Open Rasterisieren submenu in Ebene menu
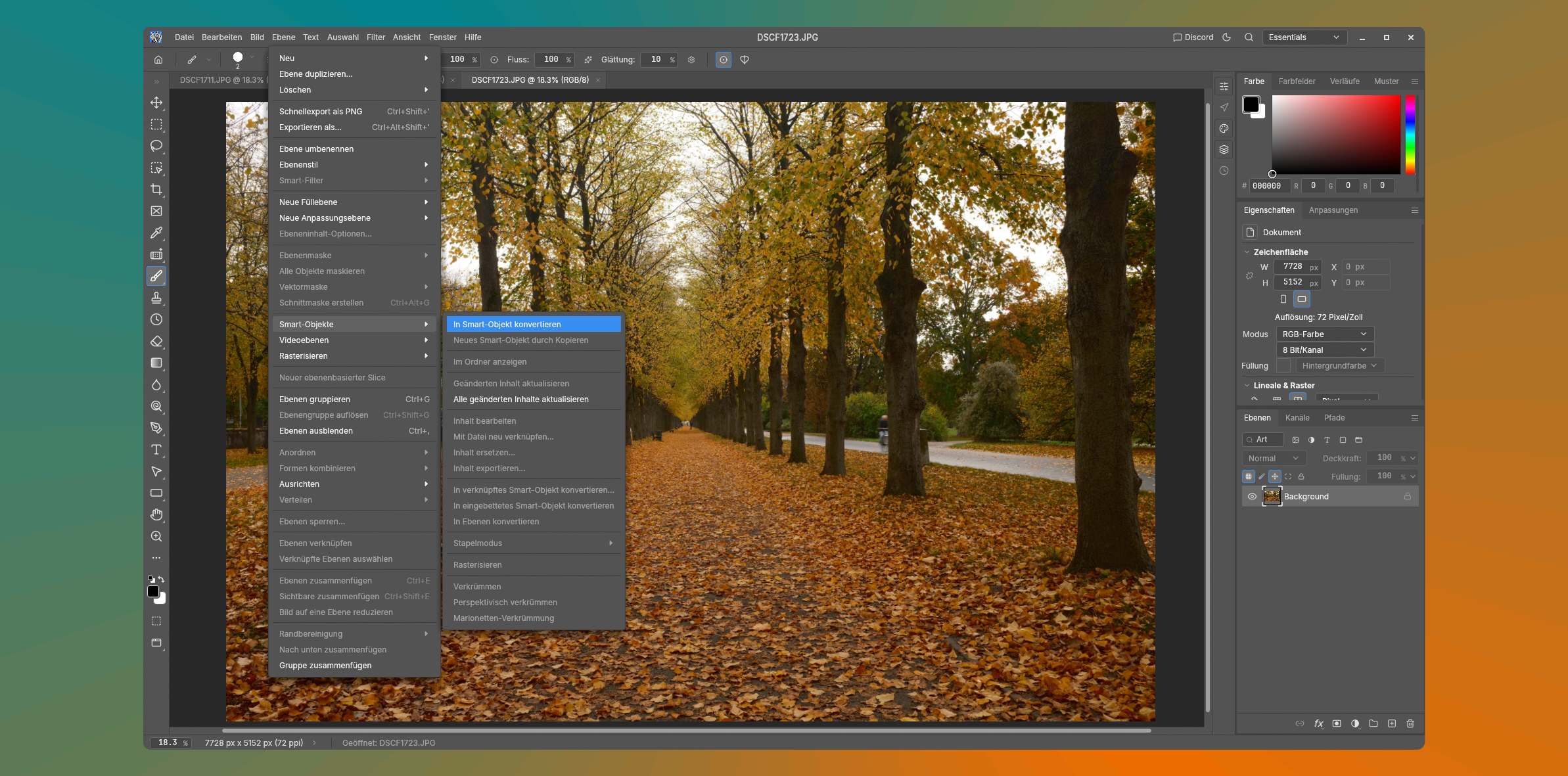1568x776 pixels. (x=354, y=356)
